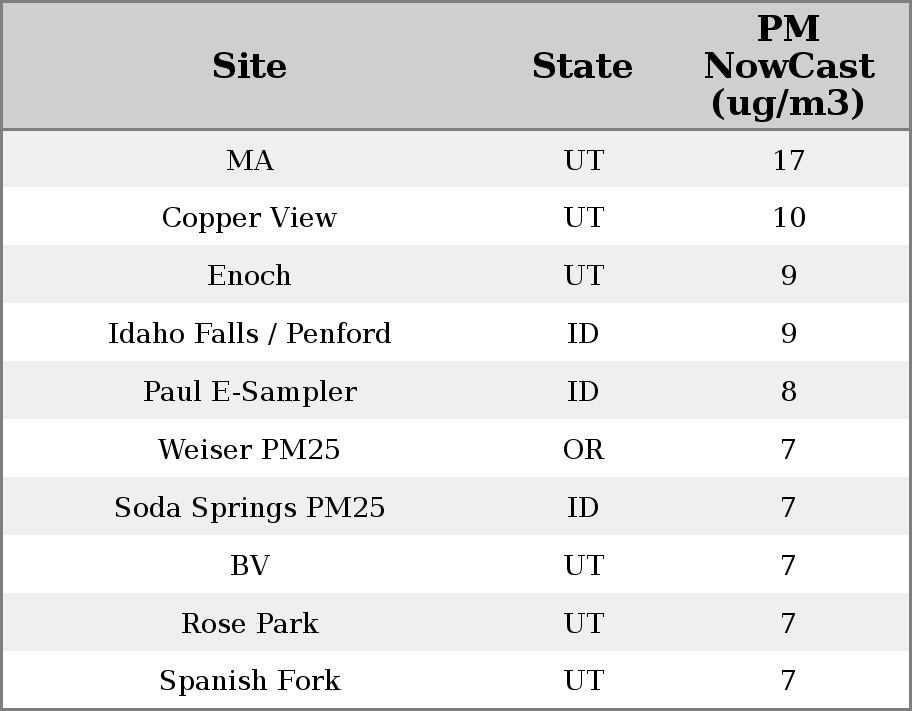
Task: Click the NowCast value 8
Action: pos(788,392)
